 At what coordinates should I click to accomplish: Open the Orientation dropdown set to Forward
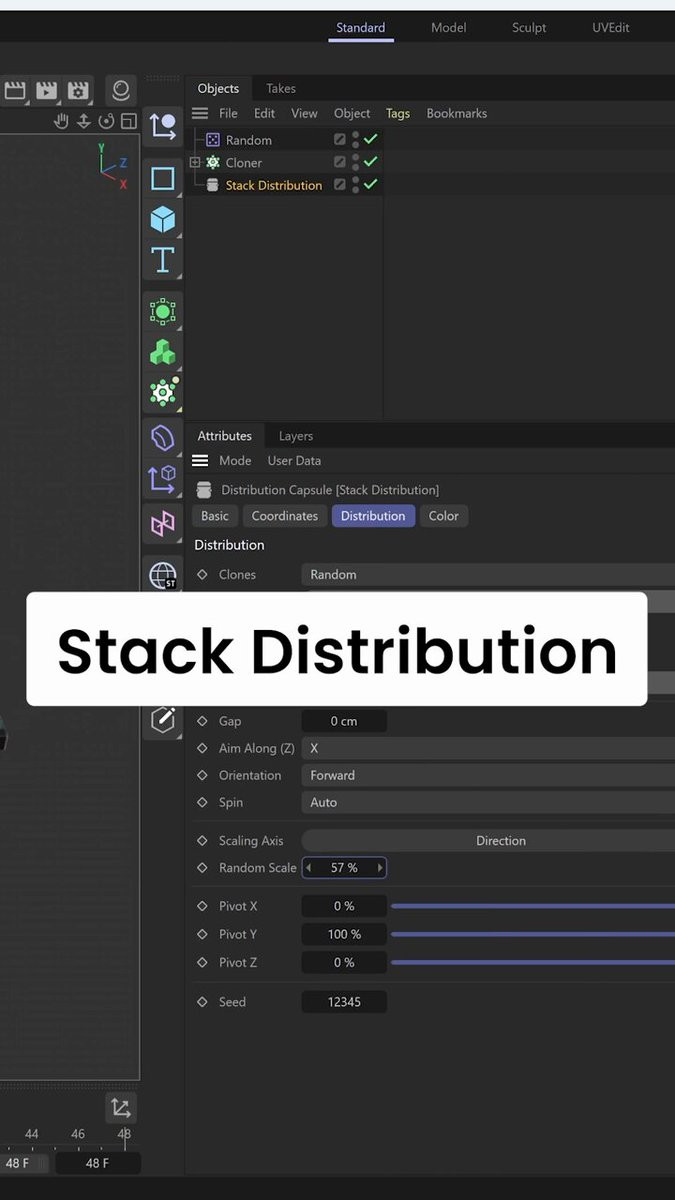click(488, 775)
